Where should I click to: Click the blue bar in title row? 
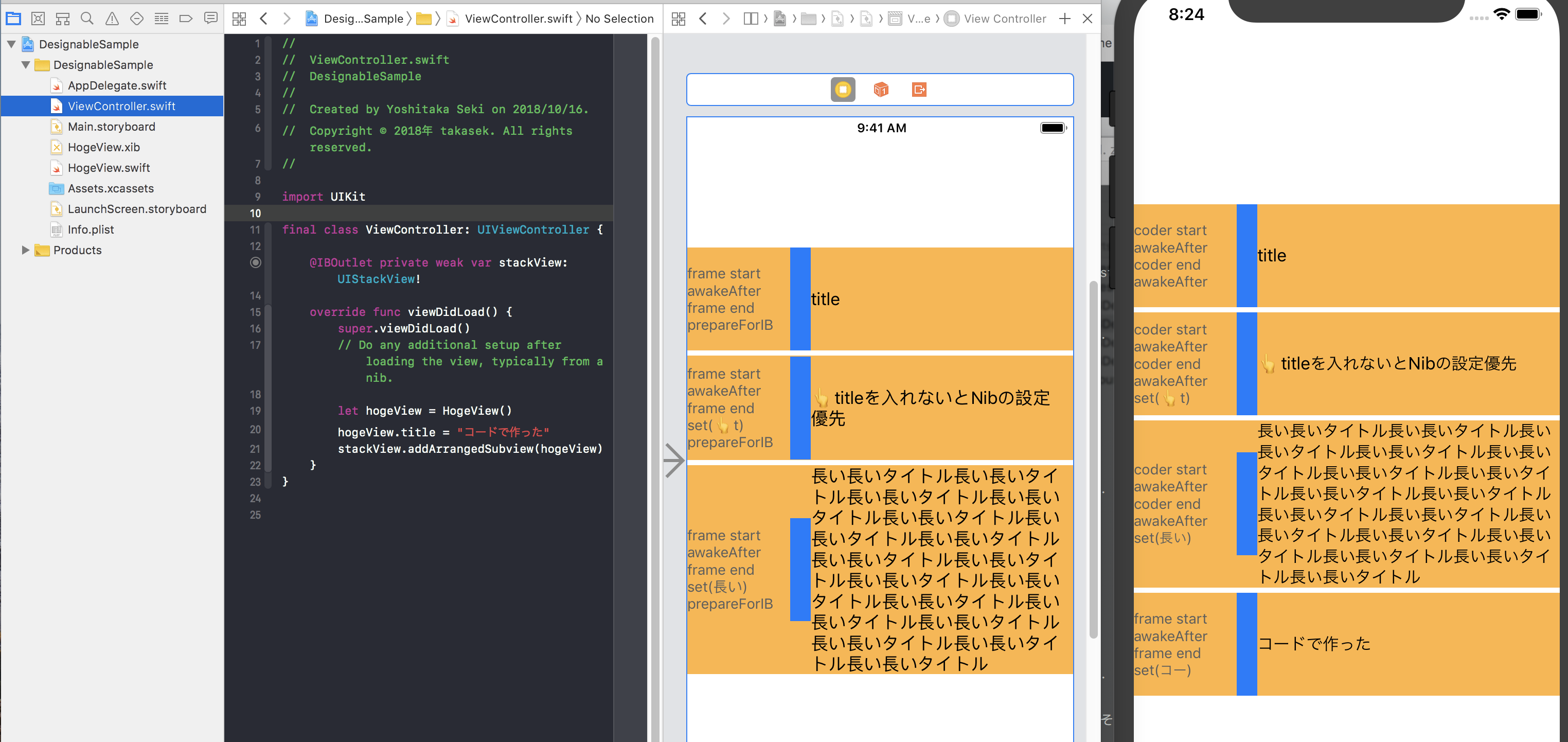click(x=800, y=298)
